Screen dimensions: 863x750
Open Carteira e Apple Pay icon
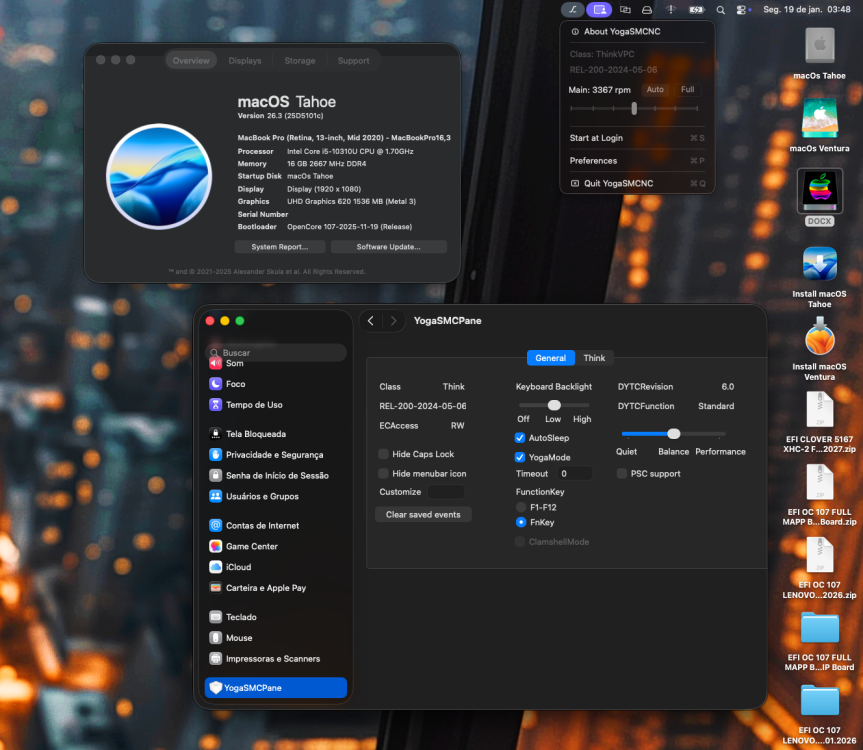tap(216, 588)
